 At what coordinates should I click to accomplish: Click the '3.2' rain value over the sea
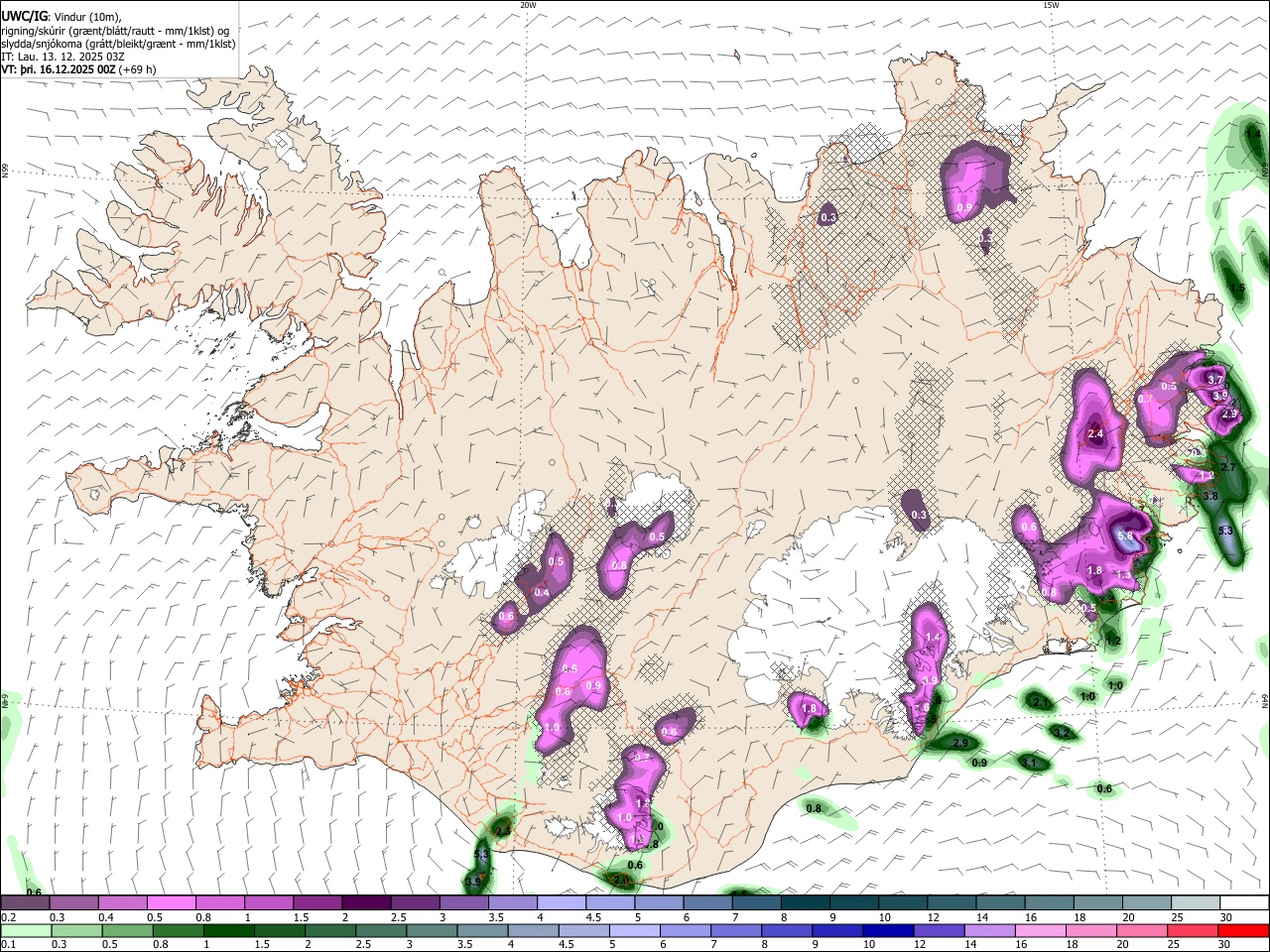click(1062, 733)
